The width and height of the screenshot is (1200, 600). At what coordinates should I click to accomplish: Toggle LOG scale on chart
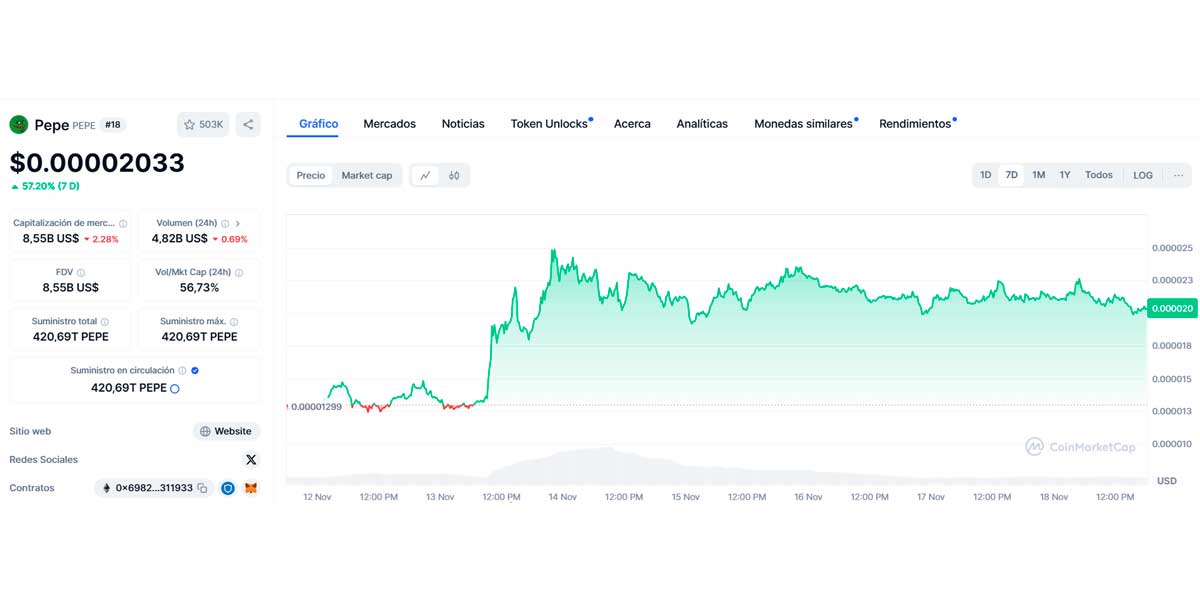(1143, 175)
